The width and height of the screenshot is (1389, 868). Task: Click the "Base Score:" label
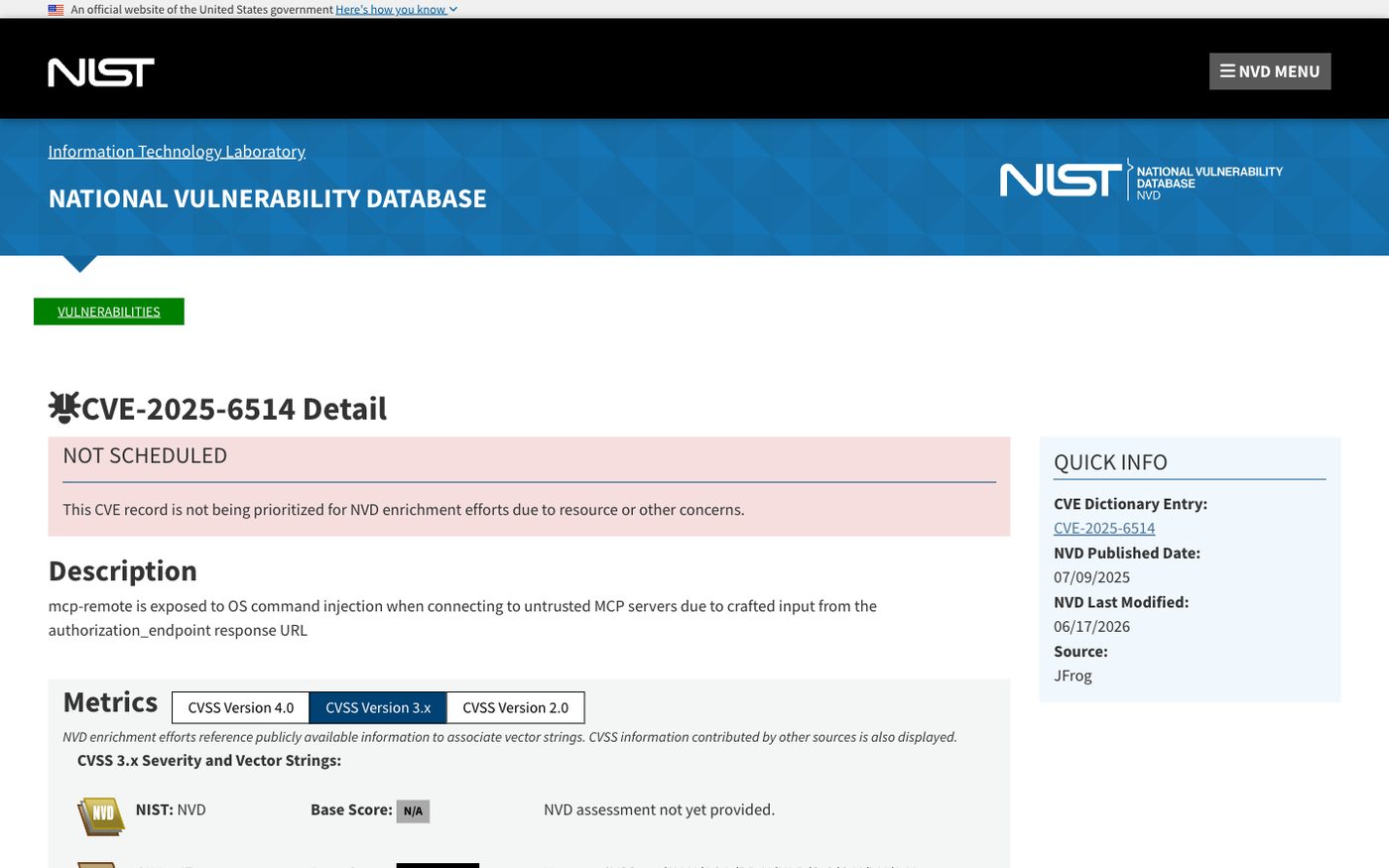tap(351, 809)
